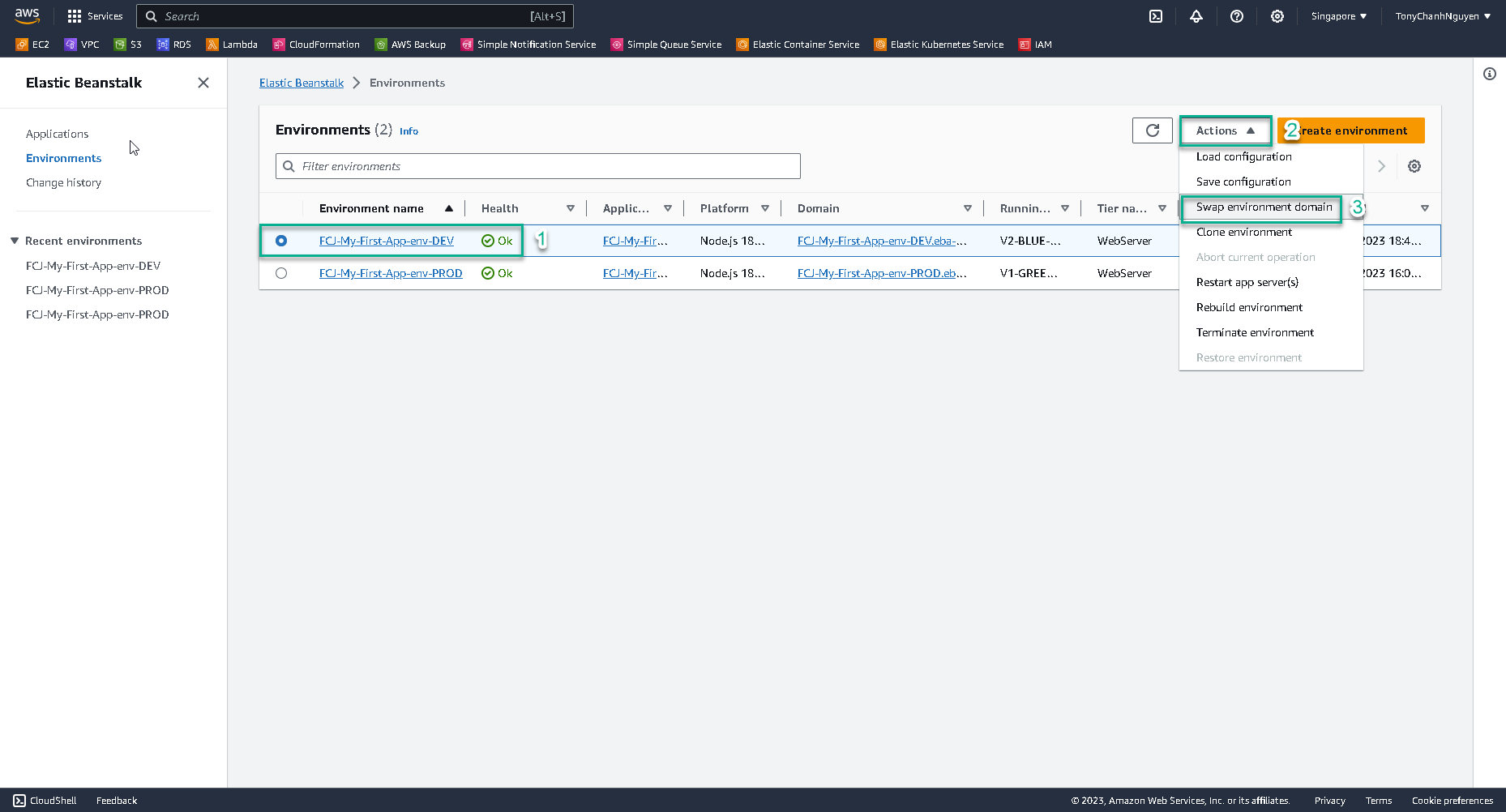Open Lambda shortcut in favorites bar
This screenshot has height=812, width=1506.
click(x=232, y=45)
